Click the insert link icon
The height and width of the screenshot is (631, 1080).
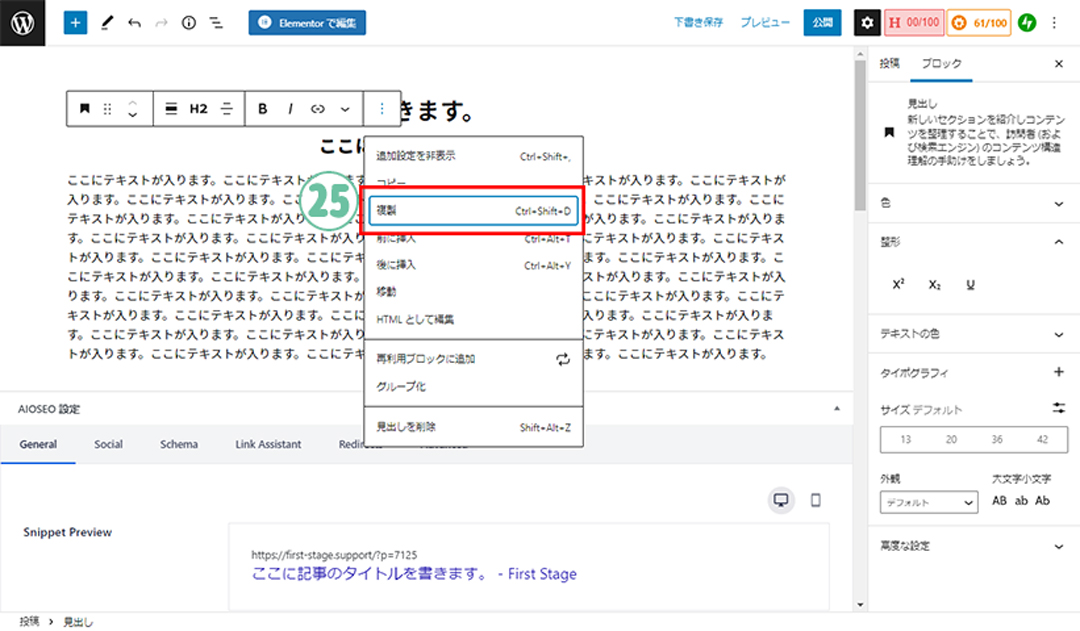click(318, 109)
